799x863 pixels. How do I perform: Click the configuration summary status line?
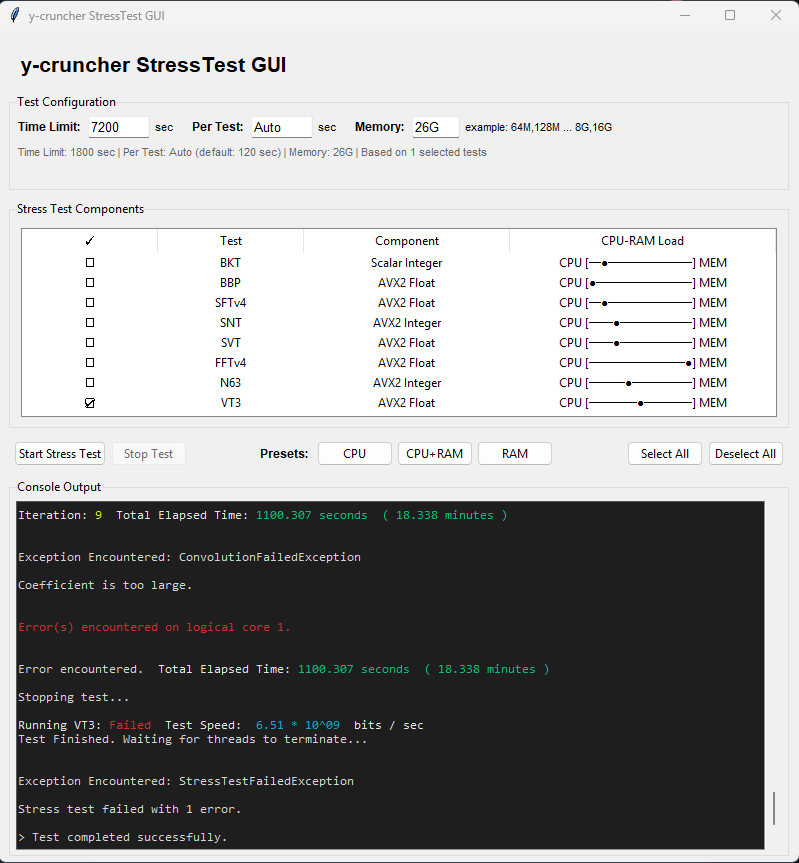(252, 152)
